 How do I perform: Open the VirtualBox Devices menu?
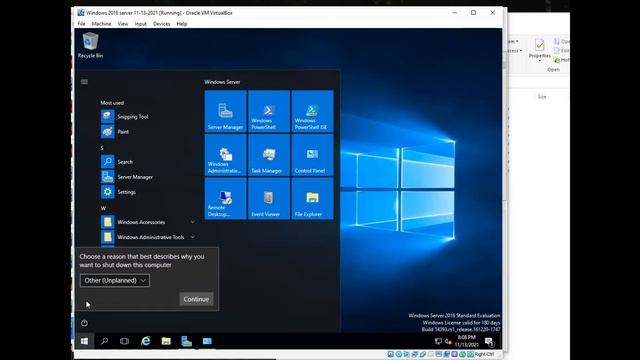click(161, 24)
